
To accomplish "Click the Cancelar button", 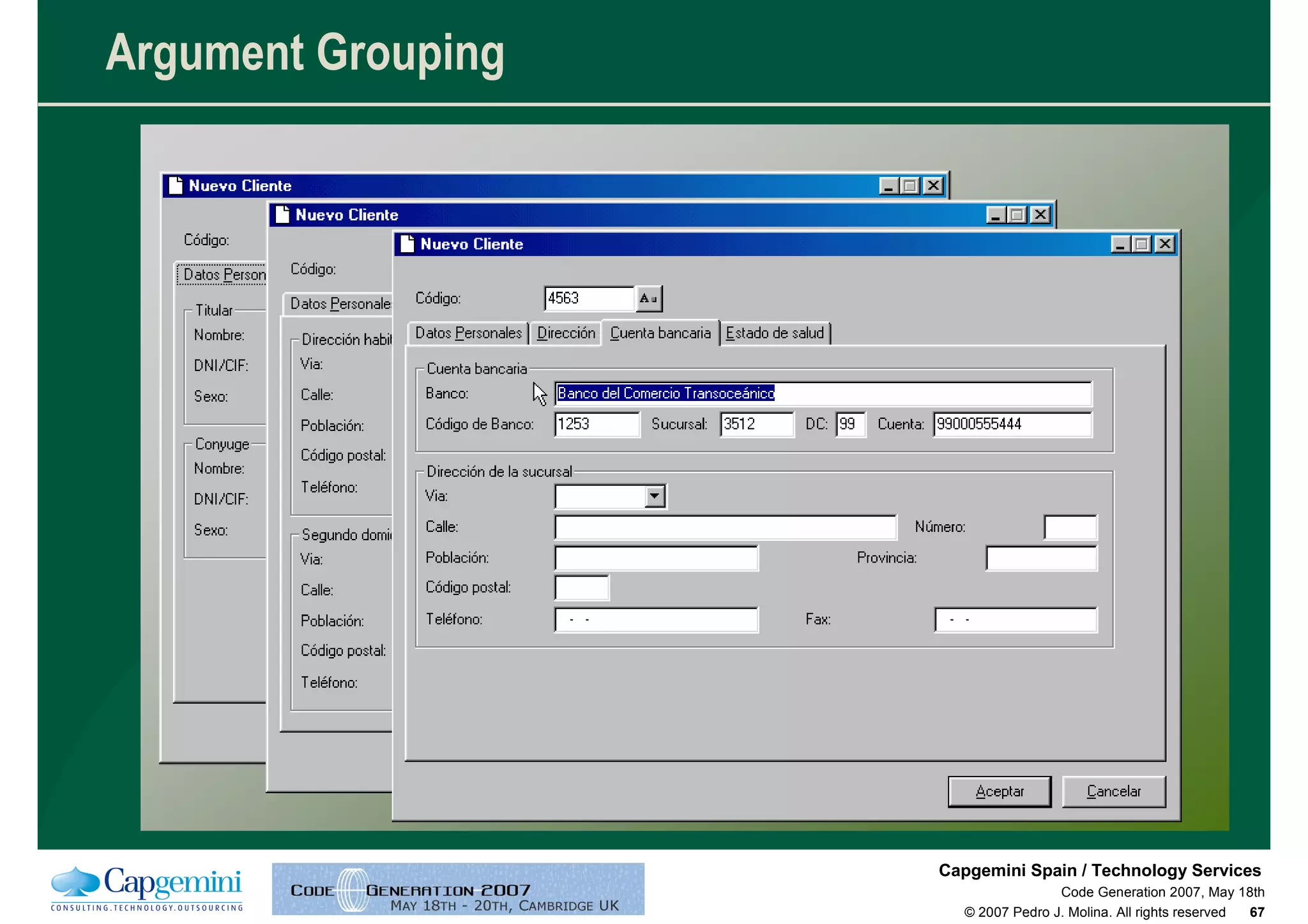I will 1114,791.
